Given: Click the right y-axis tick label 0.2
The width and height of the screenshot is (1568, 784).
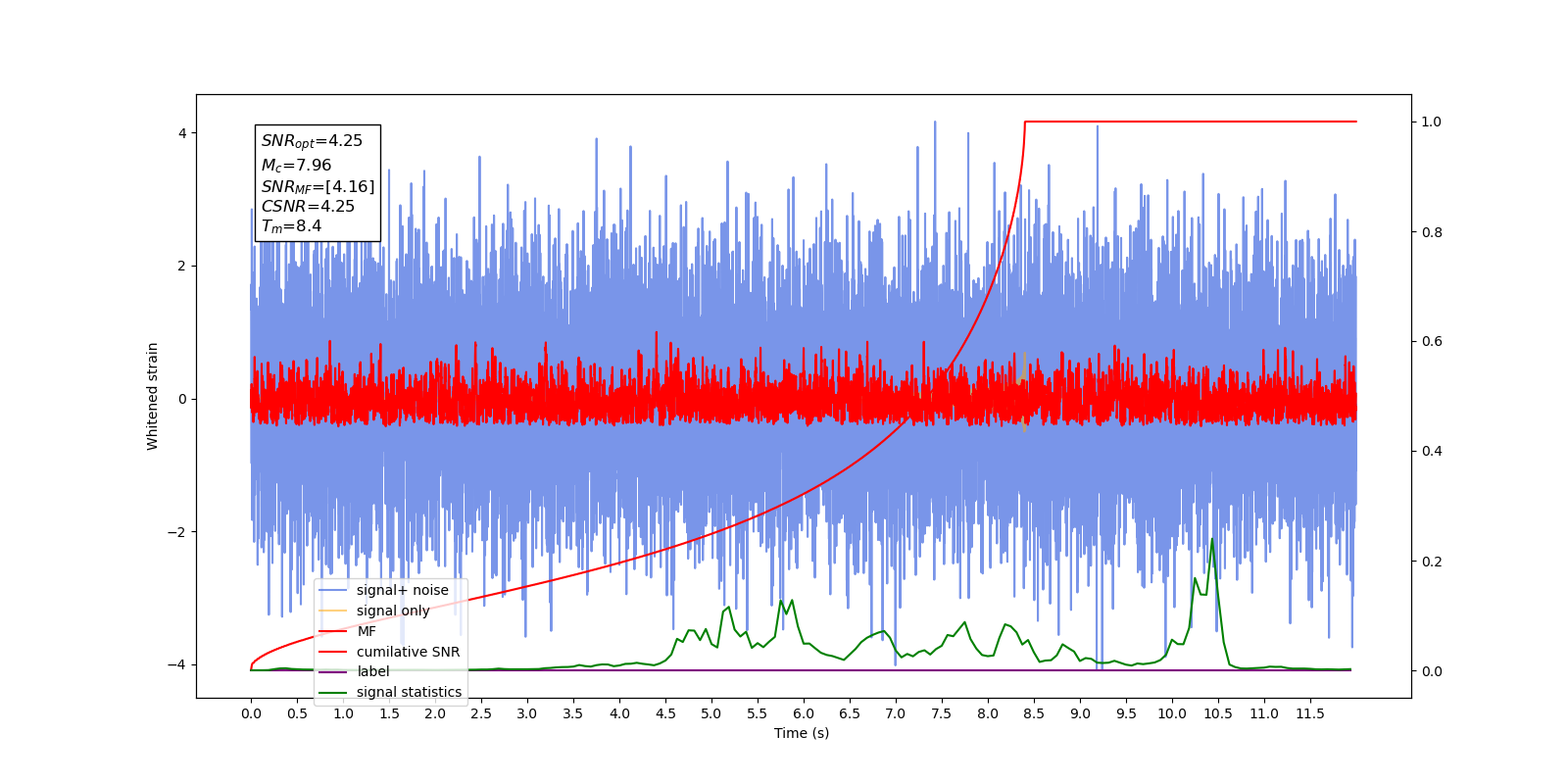Looking at the screenshot, I should point(1432,562).
